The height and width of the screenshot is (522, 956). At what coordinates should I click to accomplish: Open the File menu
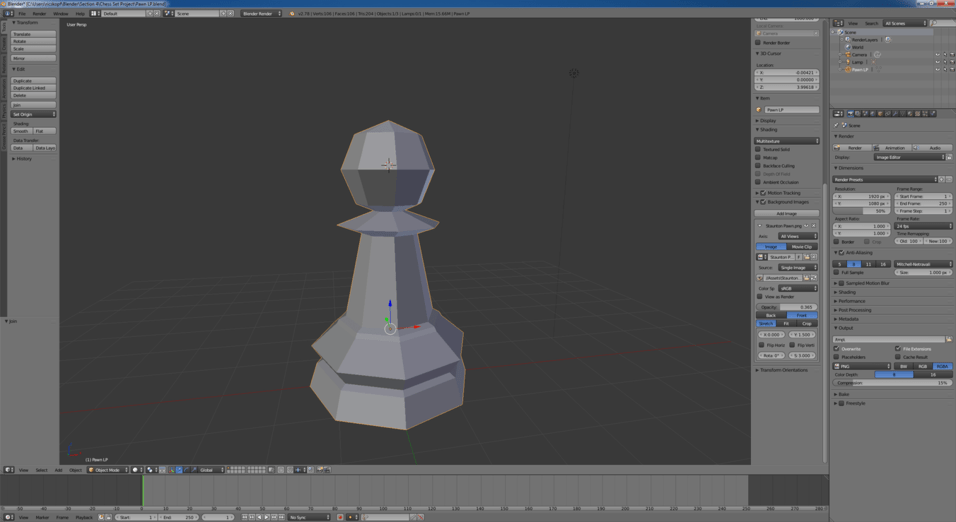click(x=21, y=14)
